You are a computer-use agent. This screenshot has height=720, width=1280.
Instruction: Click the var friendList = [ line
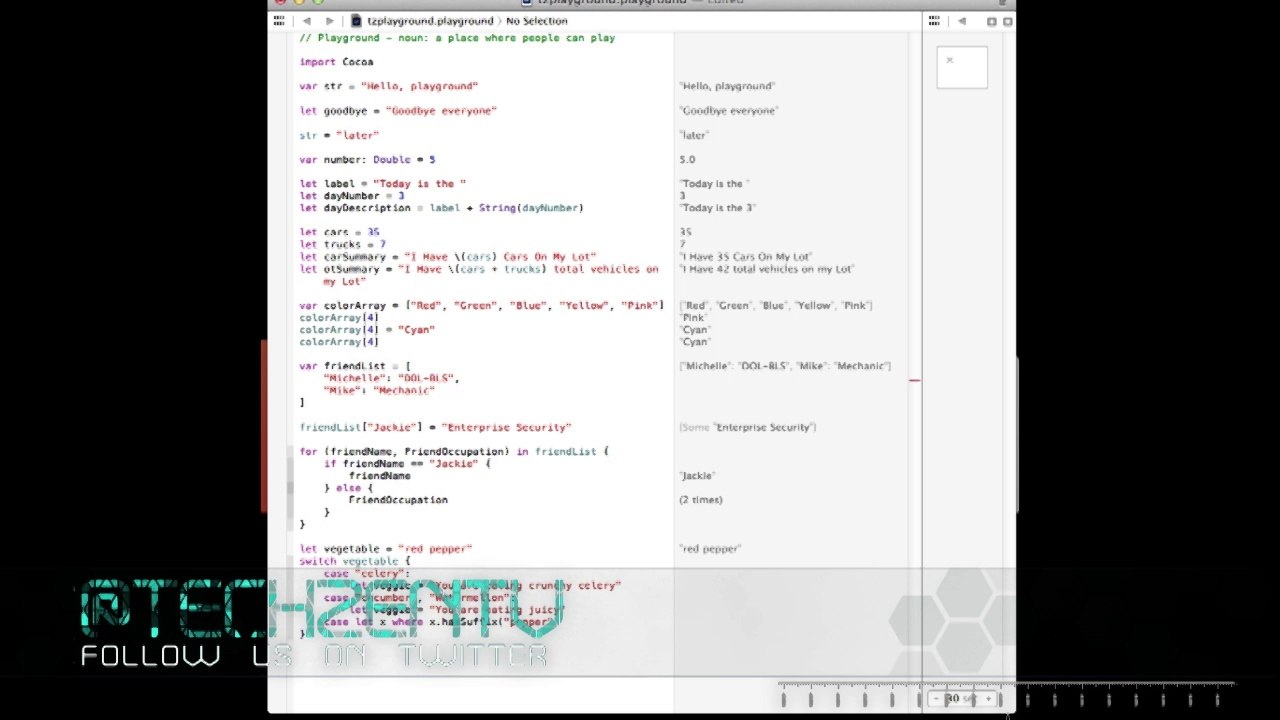pos(355,366)
